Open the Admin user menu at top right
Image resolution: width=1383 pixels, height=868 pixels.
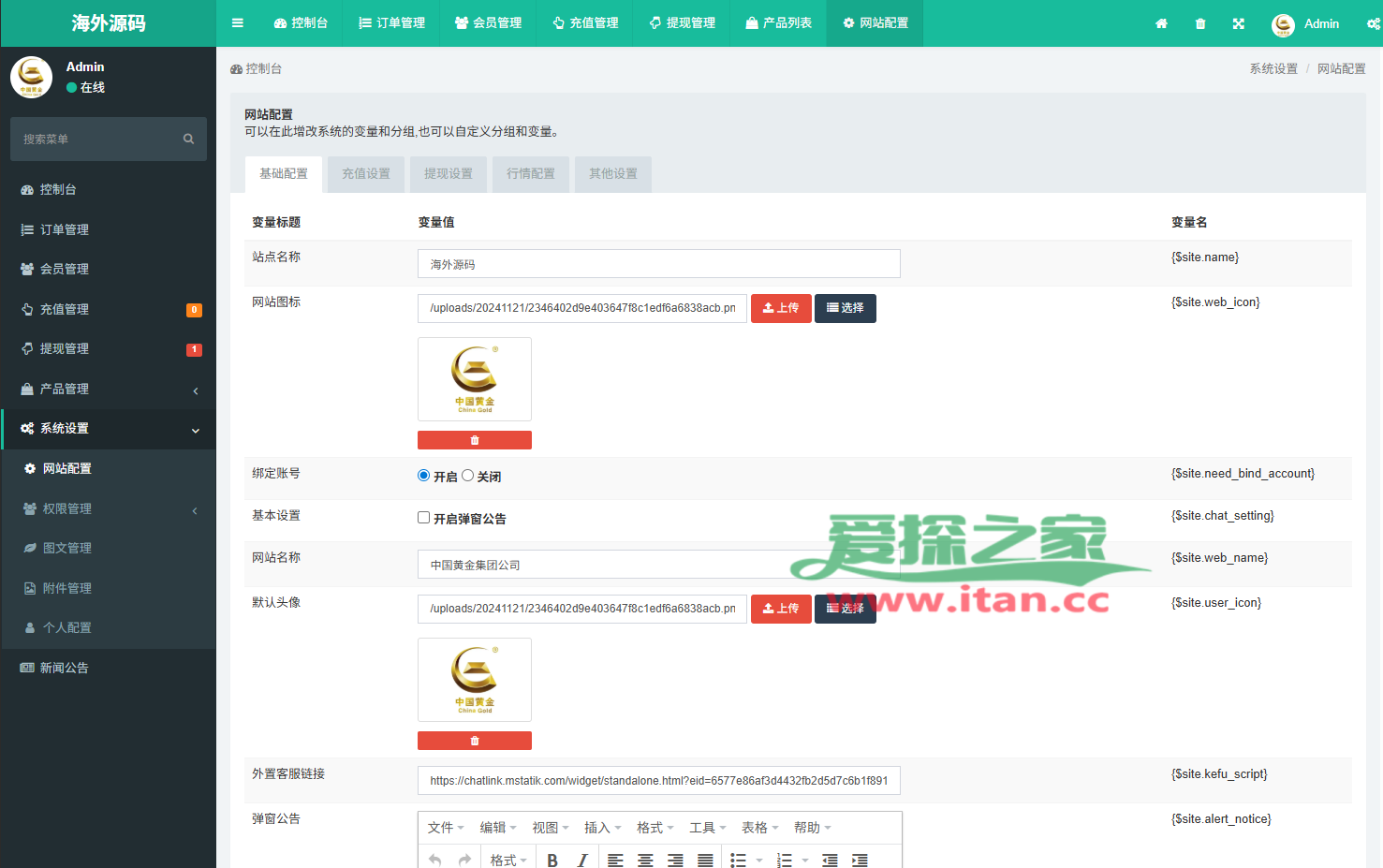click(1305, 23)
